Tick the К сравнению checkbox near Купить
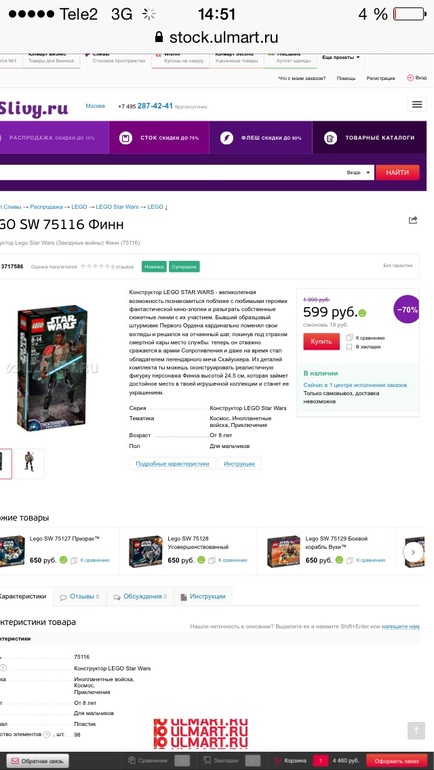This screenshot has width=434, height=770. (349, 338)
